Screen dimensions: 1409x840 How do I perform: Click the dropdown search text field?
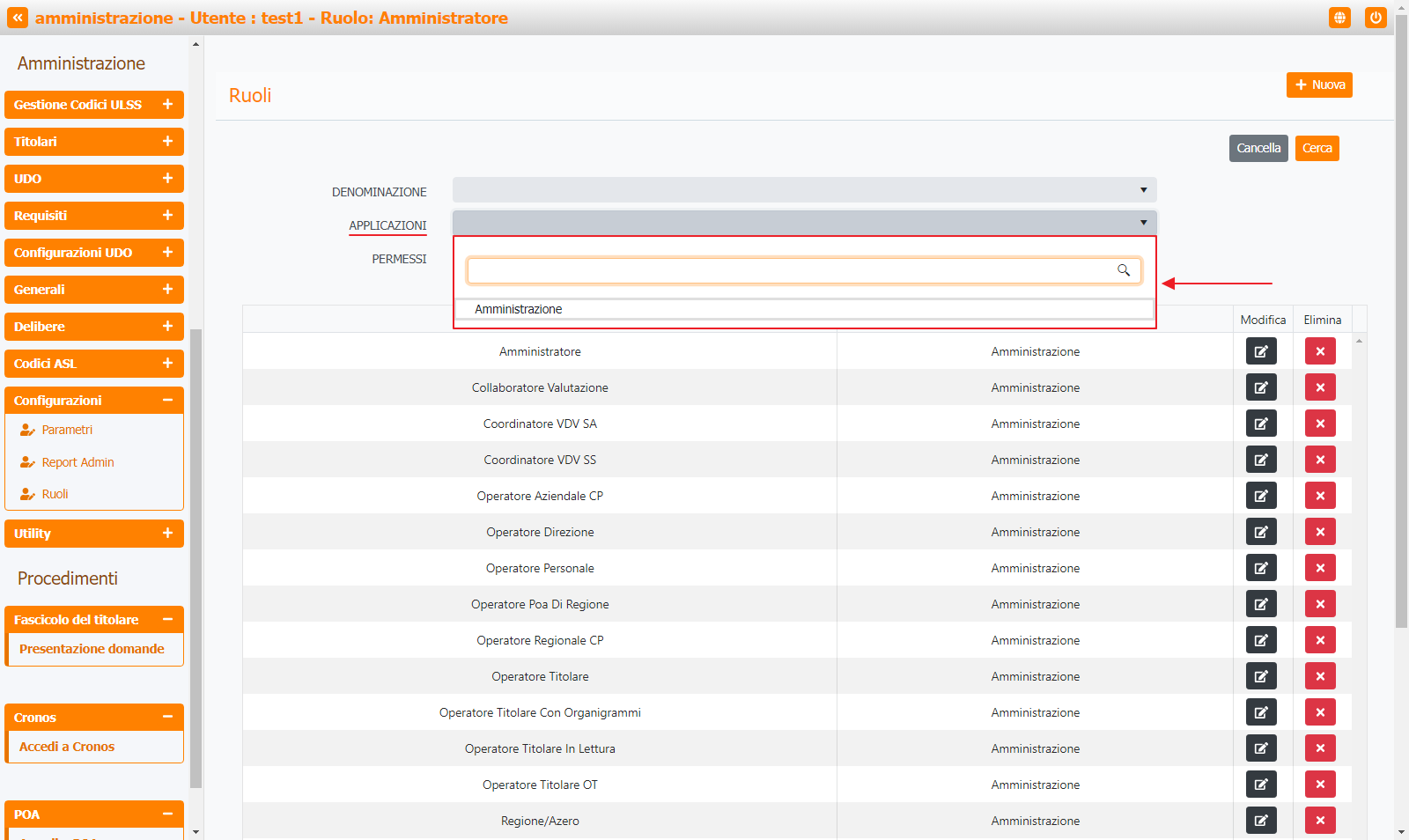790,270
